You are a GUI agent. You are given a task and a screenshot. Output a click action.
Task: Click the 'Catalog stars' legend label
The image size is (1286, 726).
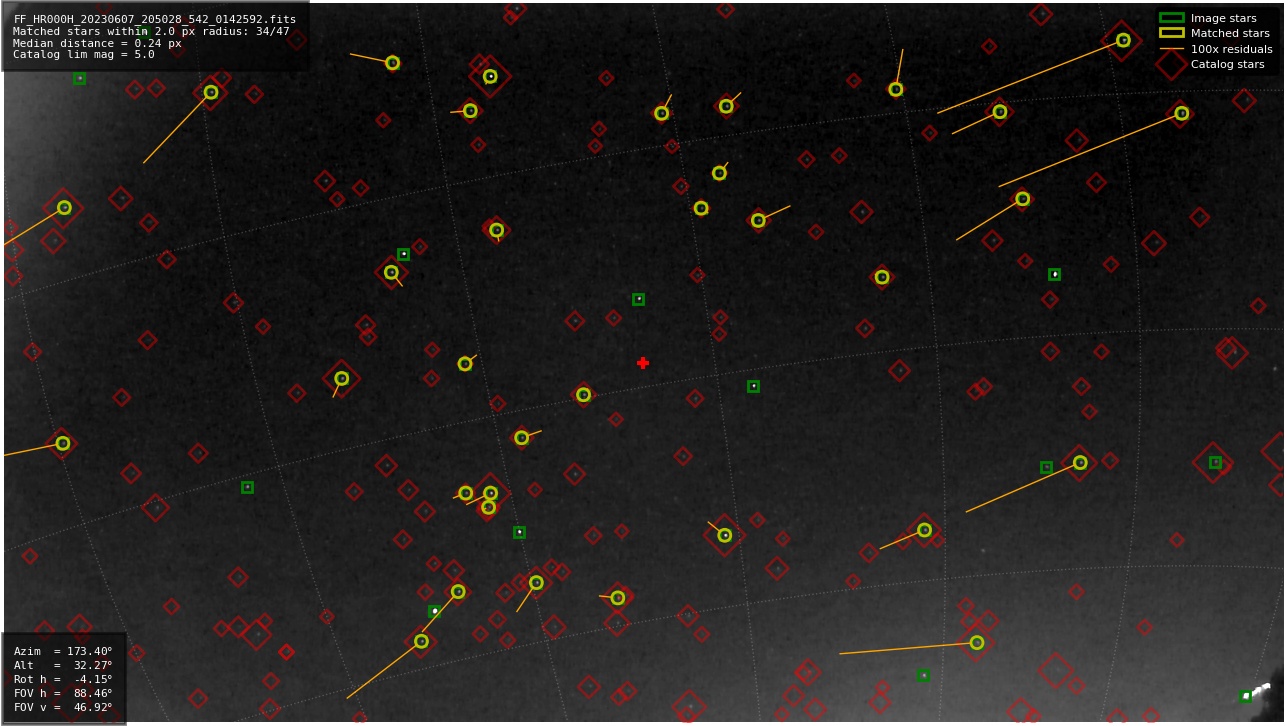pos(1227,64)
